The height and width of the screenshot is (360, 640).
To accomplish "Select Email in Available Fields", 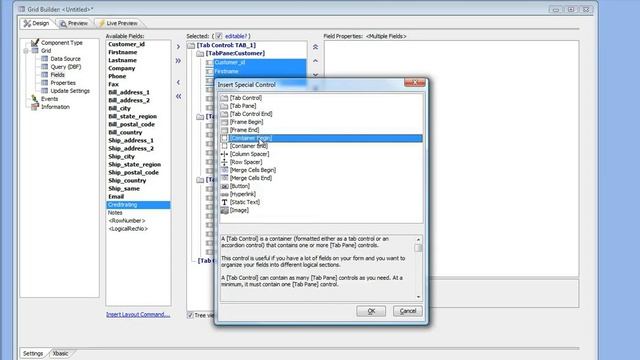I will tap(116, 197).
